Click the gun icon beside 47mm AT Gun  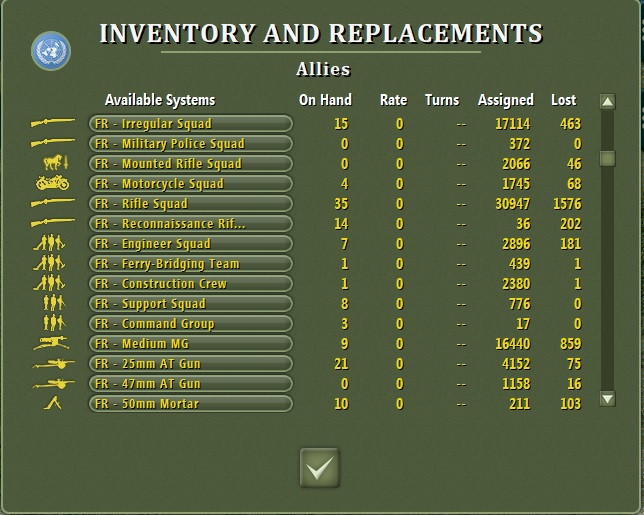click(53, 384)
